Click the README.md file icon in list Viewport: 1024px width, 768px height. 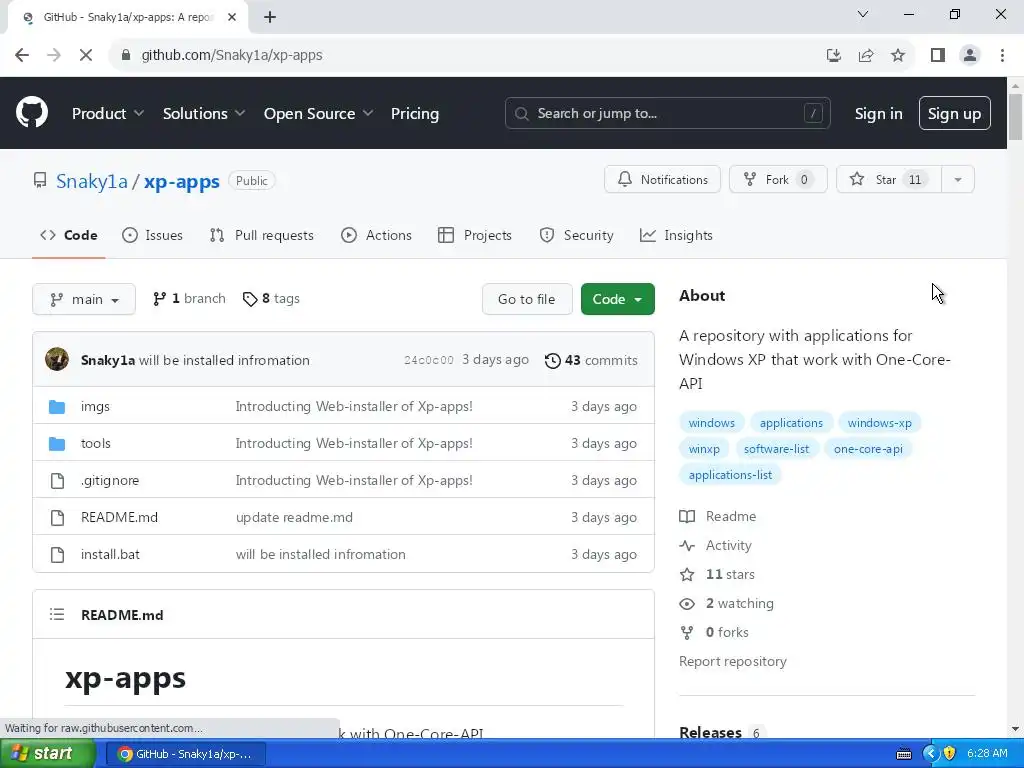[x=57, y=518]
